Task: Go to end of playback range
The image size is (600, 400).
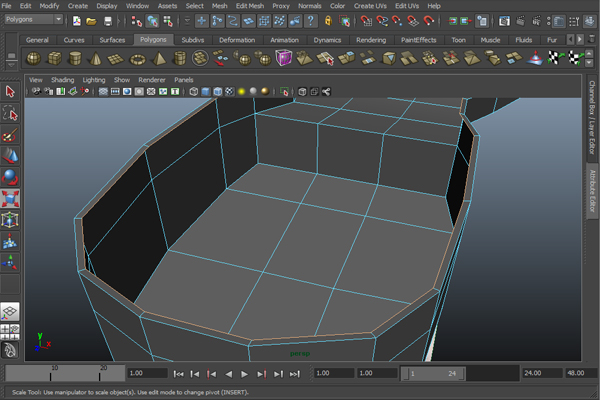Action: (295, 374)
